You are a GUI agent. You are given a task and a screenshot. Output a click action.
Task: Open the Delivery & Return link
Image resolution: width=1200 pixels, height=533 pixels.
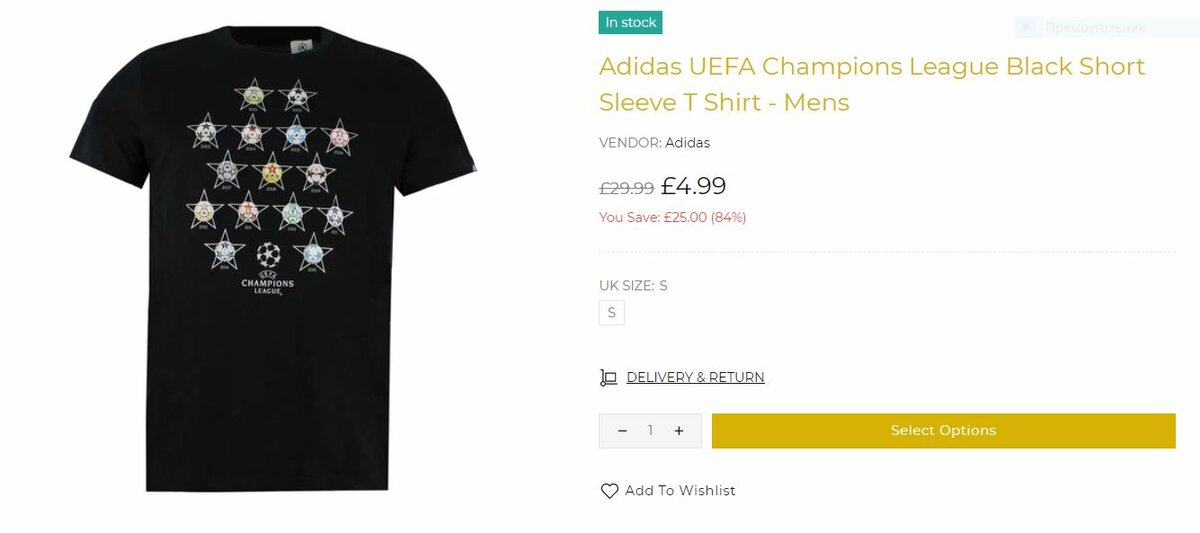(695, 378)
